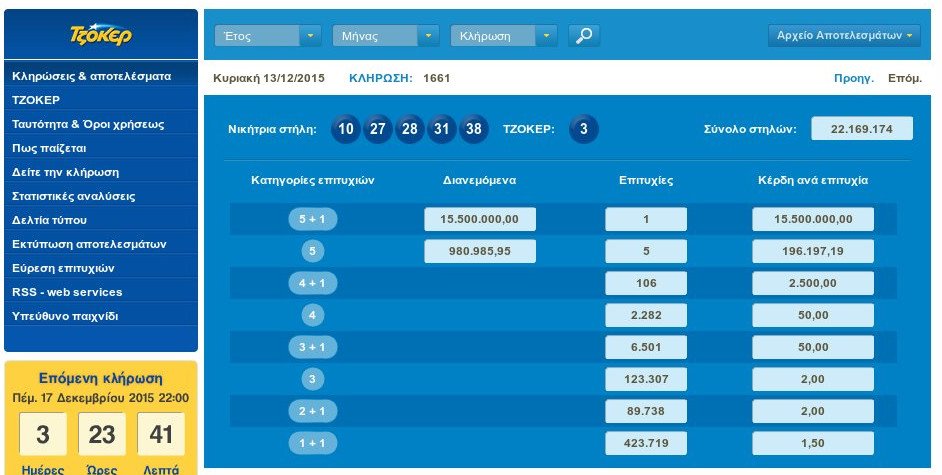Image resolution: width=942 pixels, height=475 pixels.
Task: Click the 2 + 1 category badge
Action: pos(312,411)
